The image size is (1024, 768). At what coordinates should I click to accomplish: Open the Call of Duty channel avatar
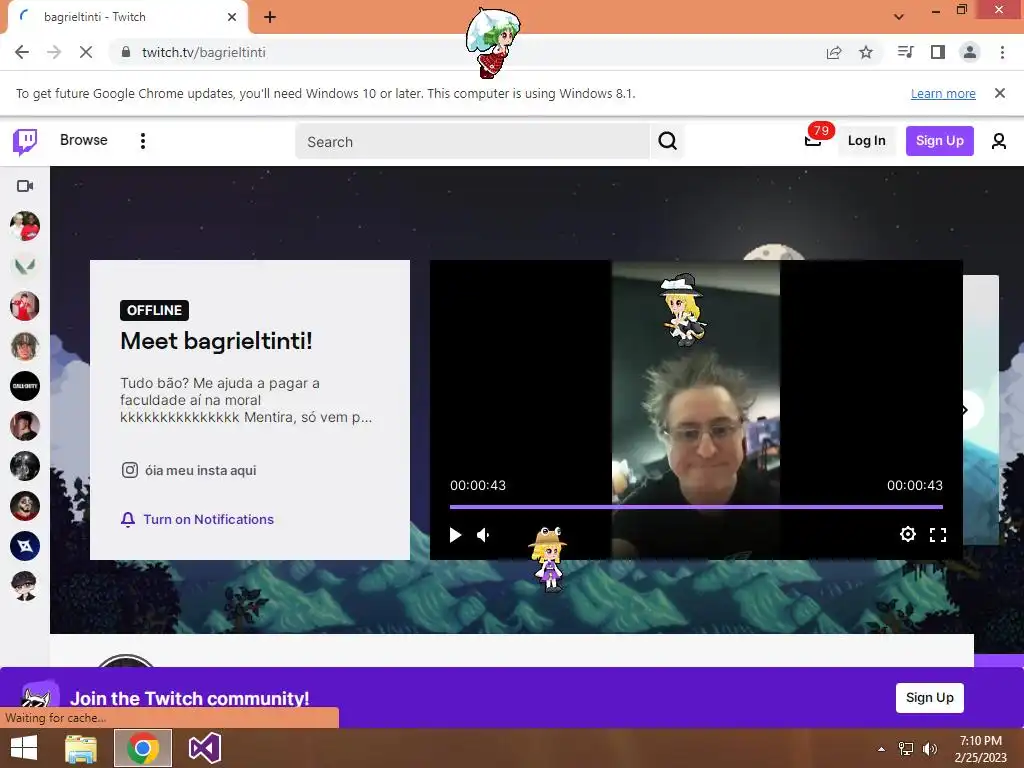point(25,386)
